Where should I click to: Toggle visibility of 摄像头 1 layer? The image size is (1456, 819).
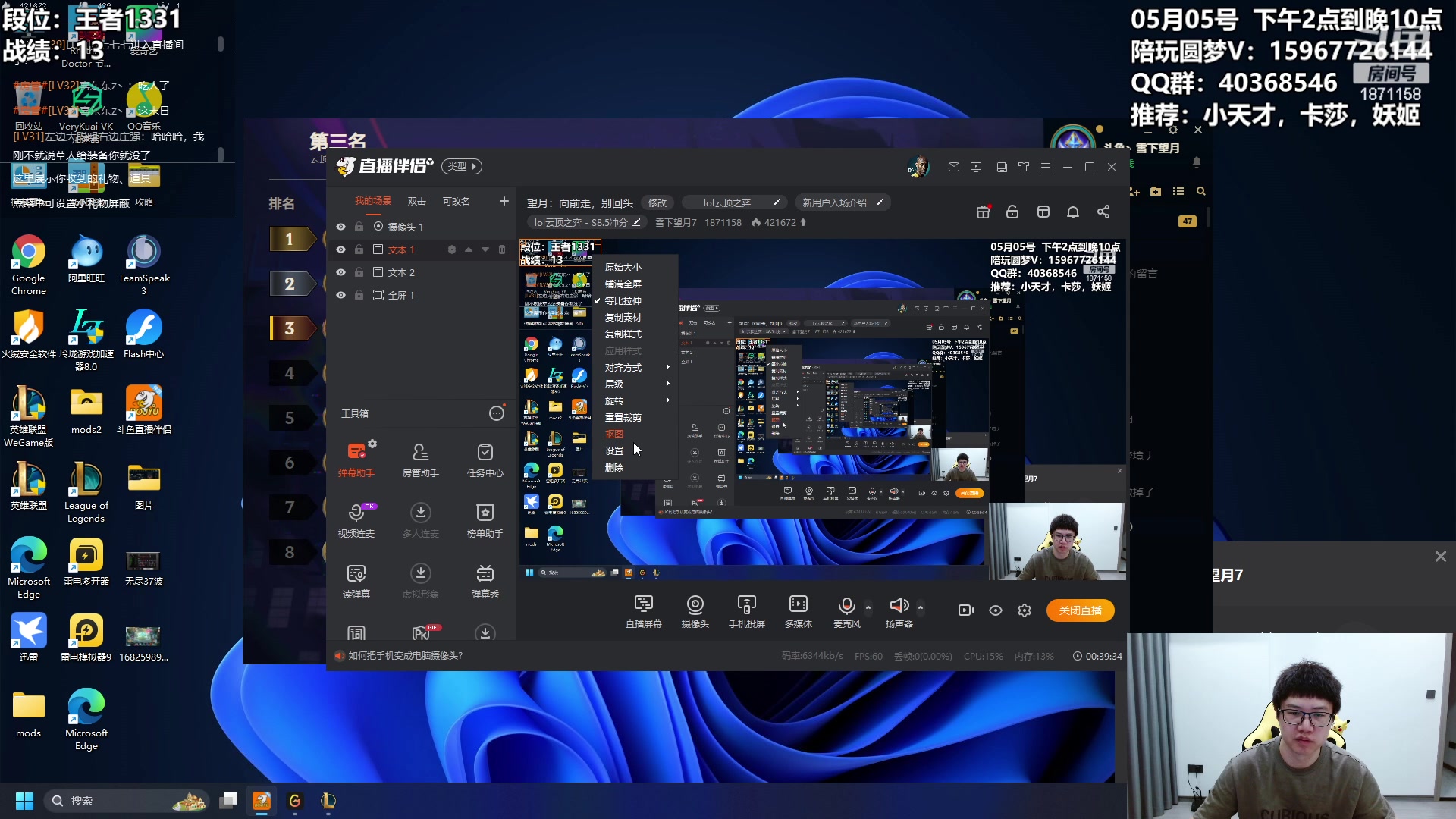[x=340, y=227]
